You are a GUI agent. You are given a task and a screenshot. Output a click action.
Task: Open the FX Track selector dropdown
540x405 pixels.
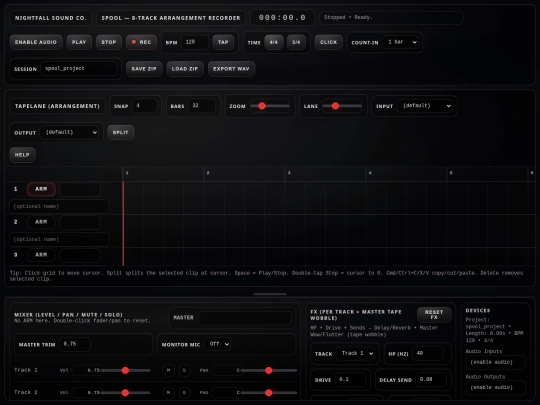[356, 353]
